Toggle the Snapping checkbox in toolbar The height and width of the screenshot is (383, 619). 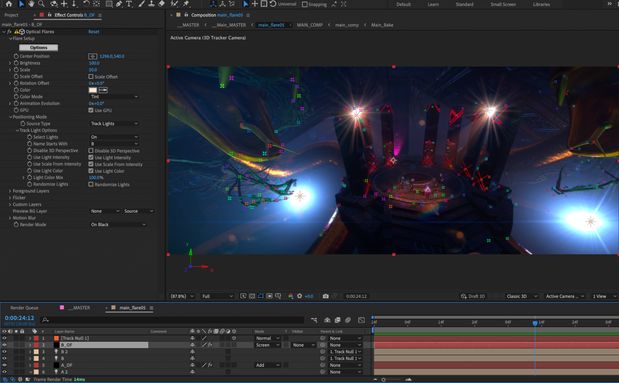click(304, 4)
